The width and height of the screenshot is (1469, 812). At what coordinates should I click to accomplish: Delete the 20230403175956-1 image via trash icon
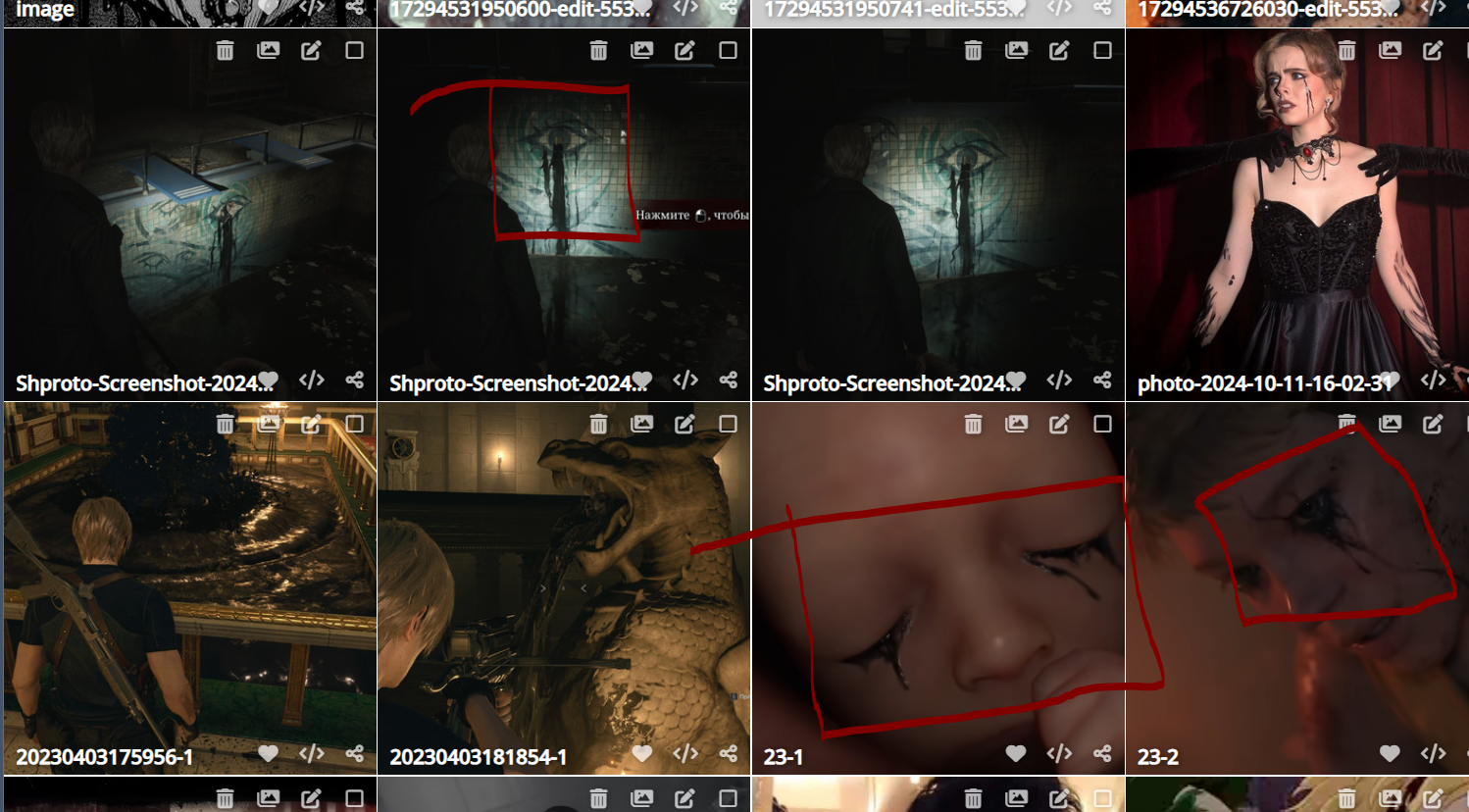[225, 424]
